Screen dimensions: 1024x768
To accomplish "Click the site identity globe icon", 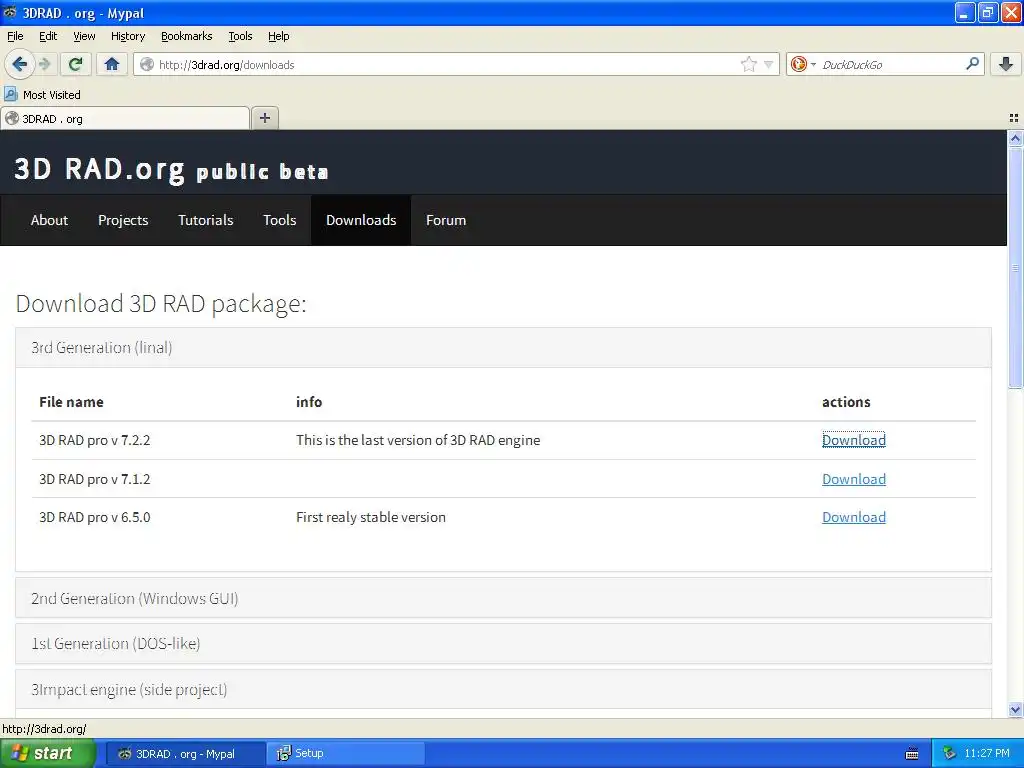I will coord(147,64).
